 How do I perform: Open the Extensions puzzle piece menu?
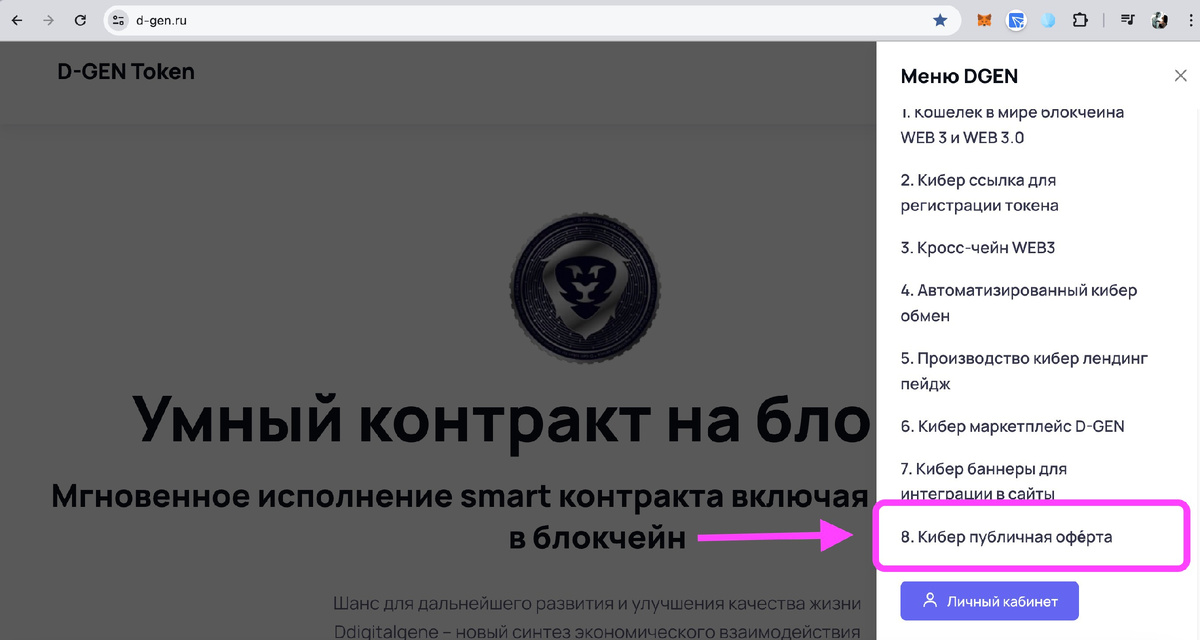[x=1079, y=20]
